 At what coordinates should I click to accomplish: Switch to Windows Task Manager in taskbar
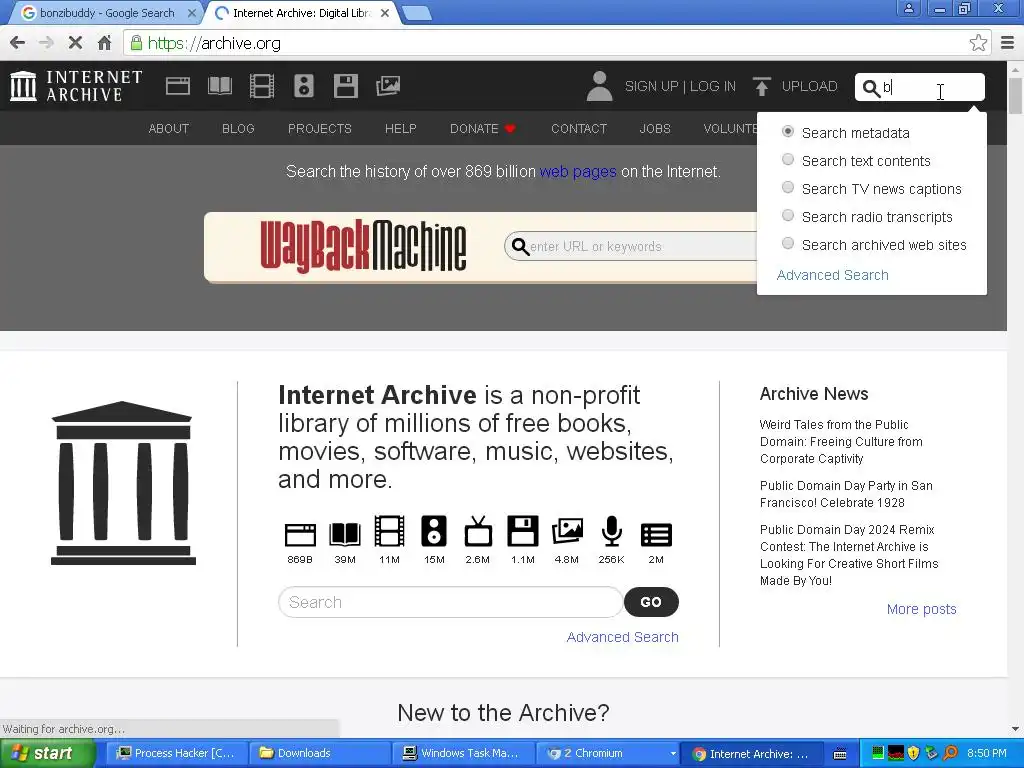(464, 754)
